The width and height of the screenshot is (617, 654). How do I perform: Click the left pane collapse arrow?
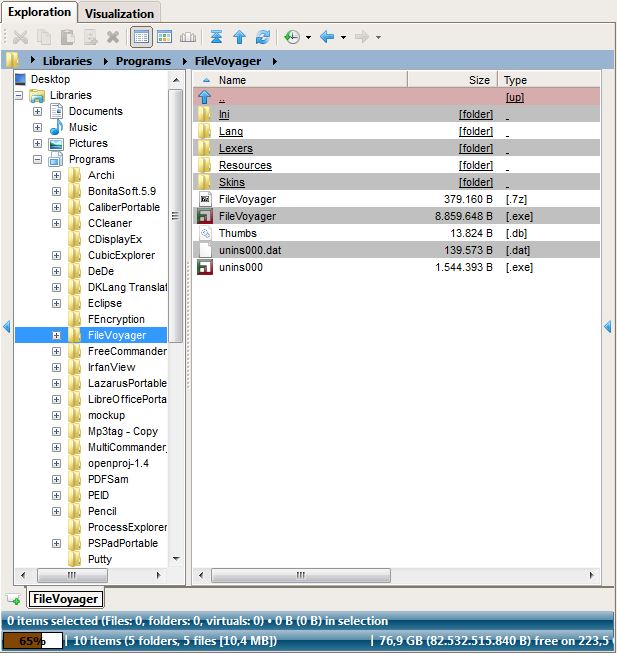(7, 327)
